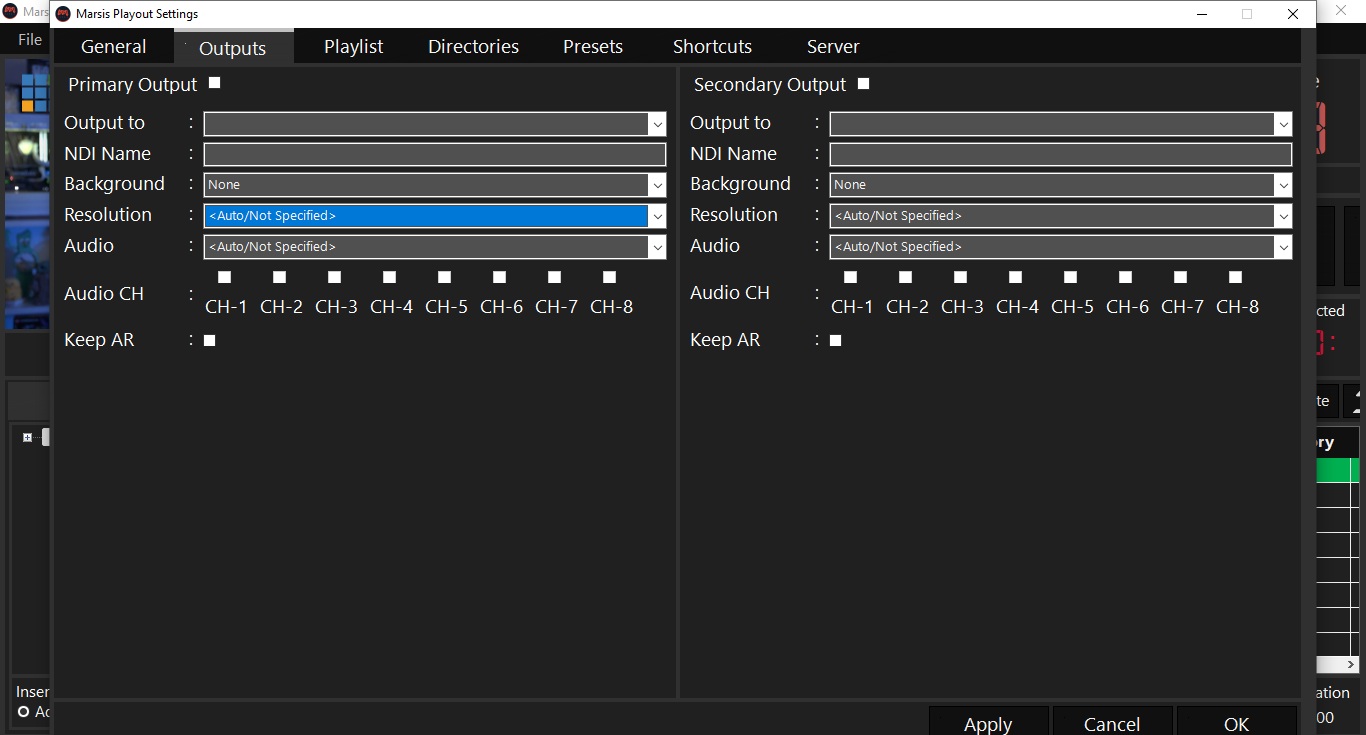The width and height of the screenshot is (1366, 735).
Task: Check Secondary CH-2 audio channel
Action: pos(905,277)
